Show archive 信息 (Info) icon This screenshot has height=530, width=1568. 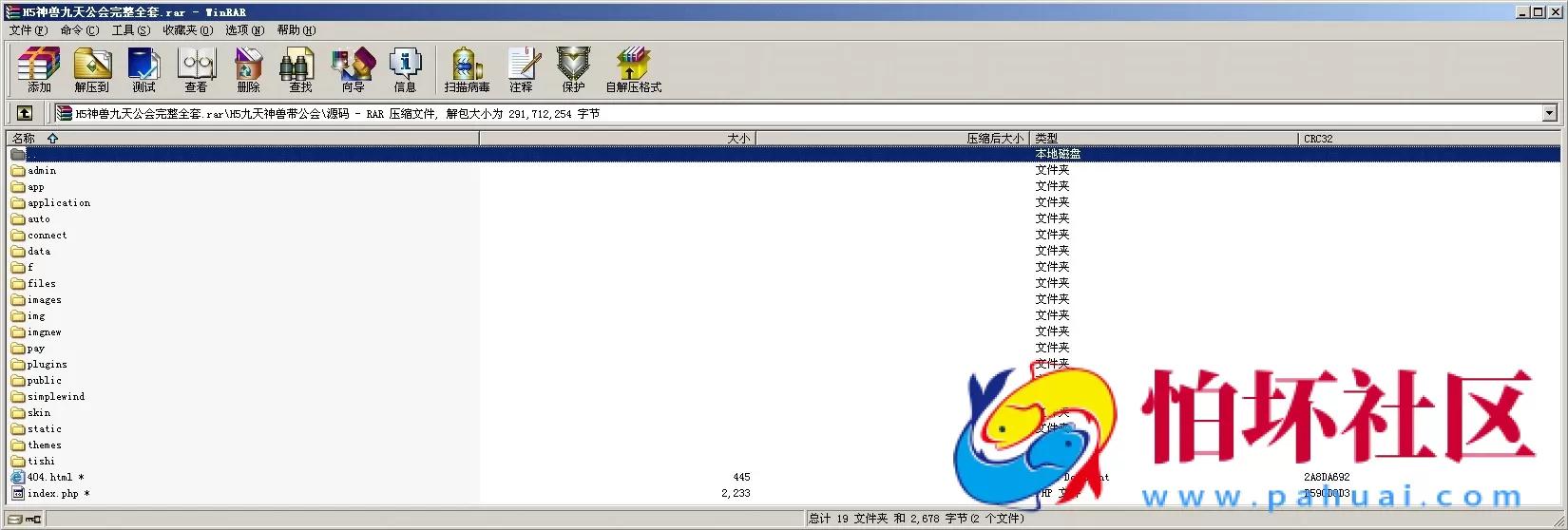405,68
